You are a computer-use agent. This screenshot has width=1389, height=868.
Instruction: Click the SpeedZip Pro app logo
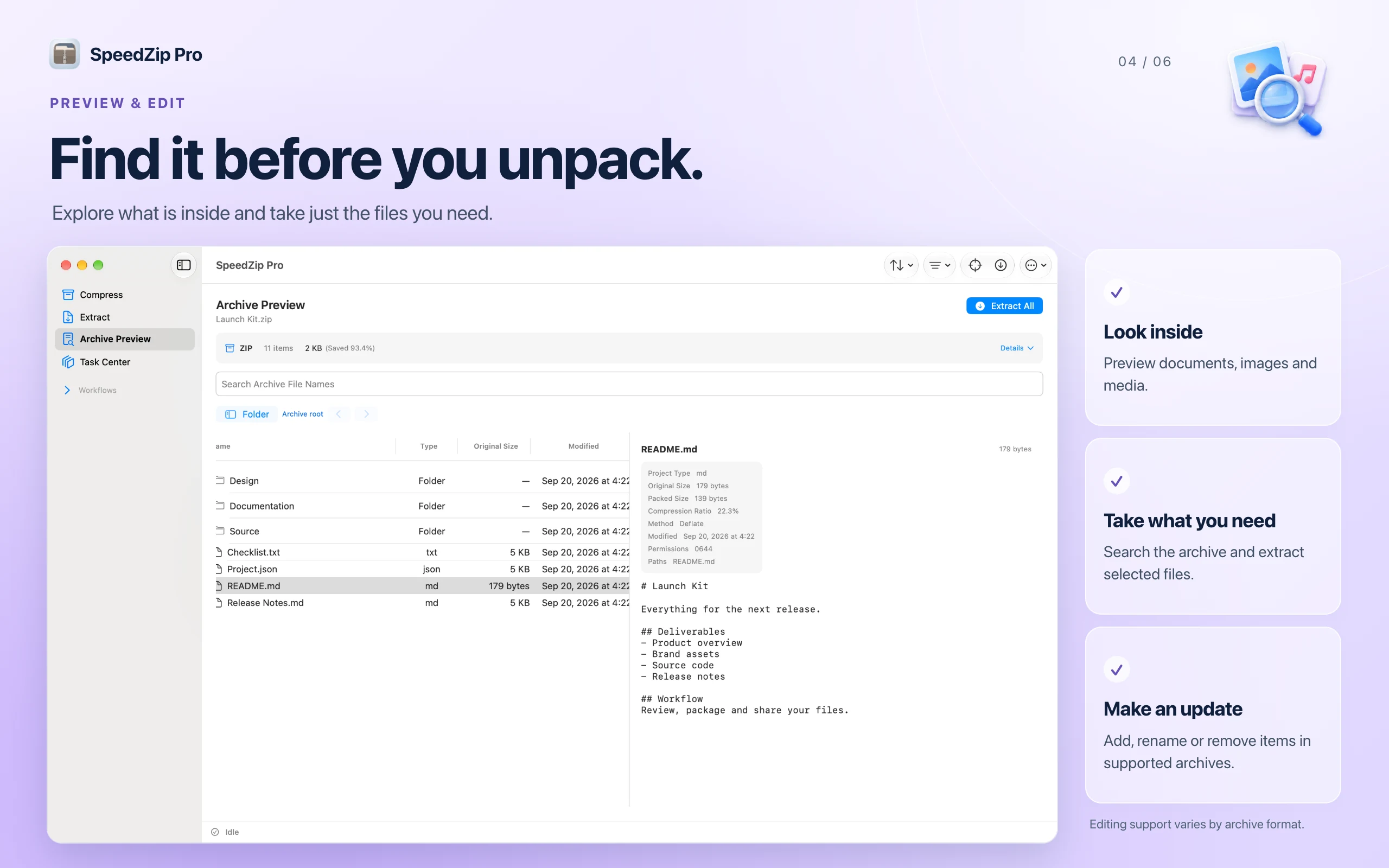click(64, 55)
